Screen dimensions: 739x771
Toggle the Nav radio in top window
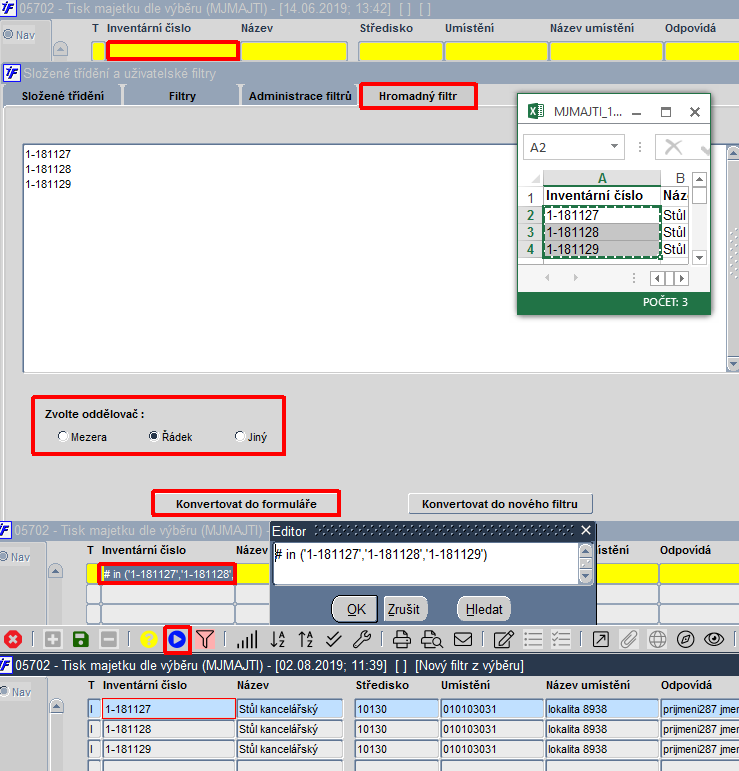pyautogui.click(x=8, y=35)
